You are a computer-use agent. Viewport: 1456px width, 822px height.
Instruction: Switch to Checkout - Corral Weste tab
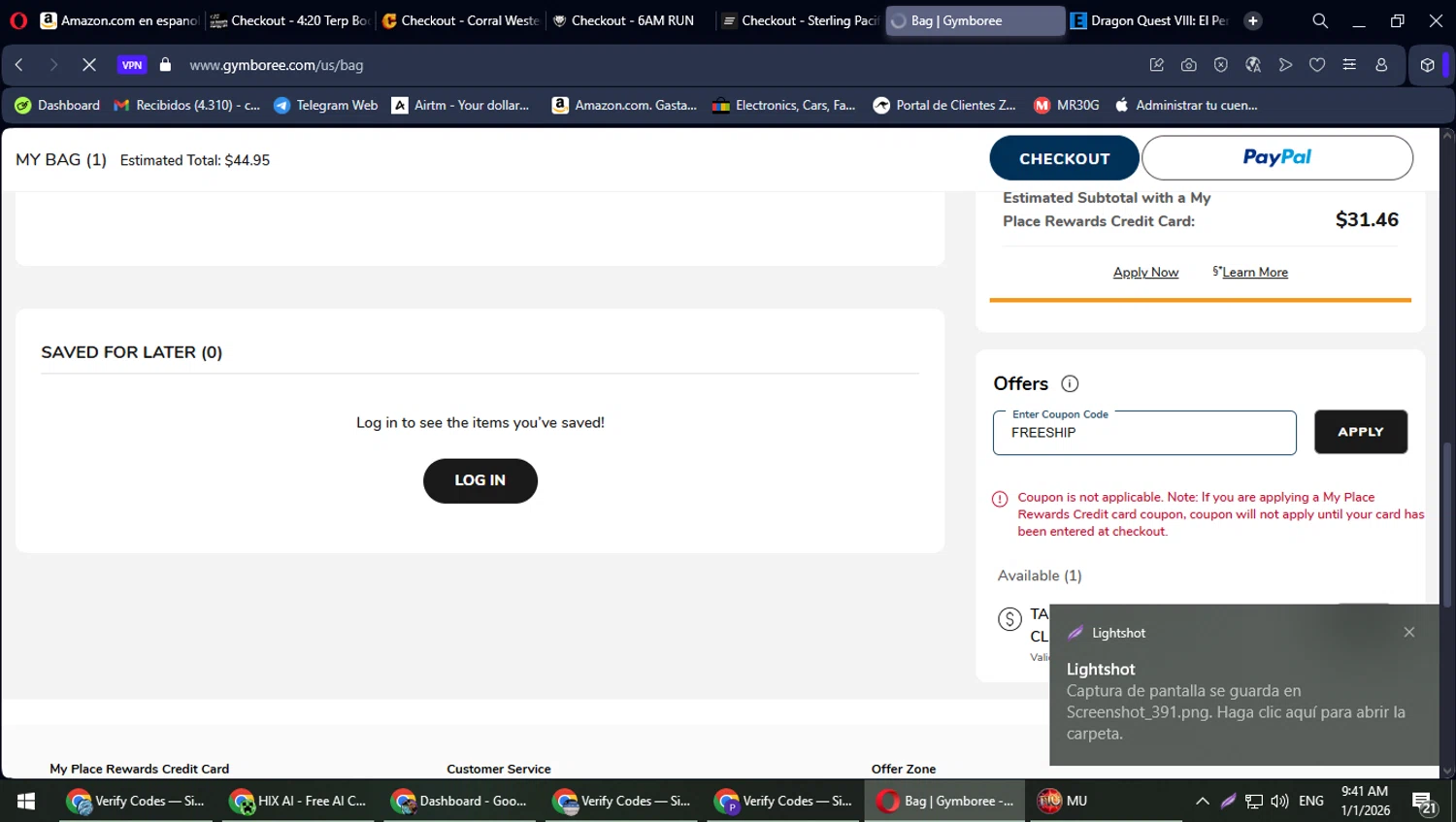460,20
